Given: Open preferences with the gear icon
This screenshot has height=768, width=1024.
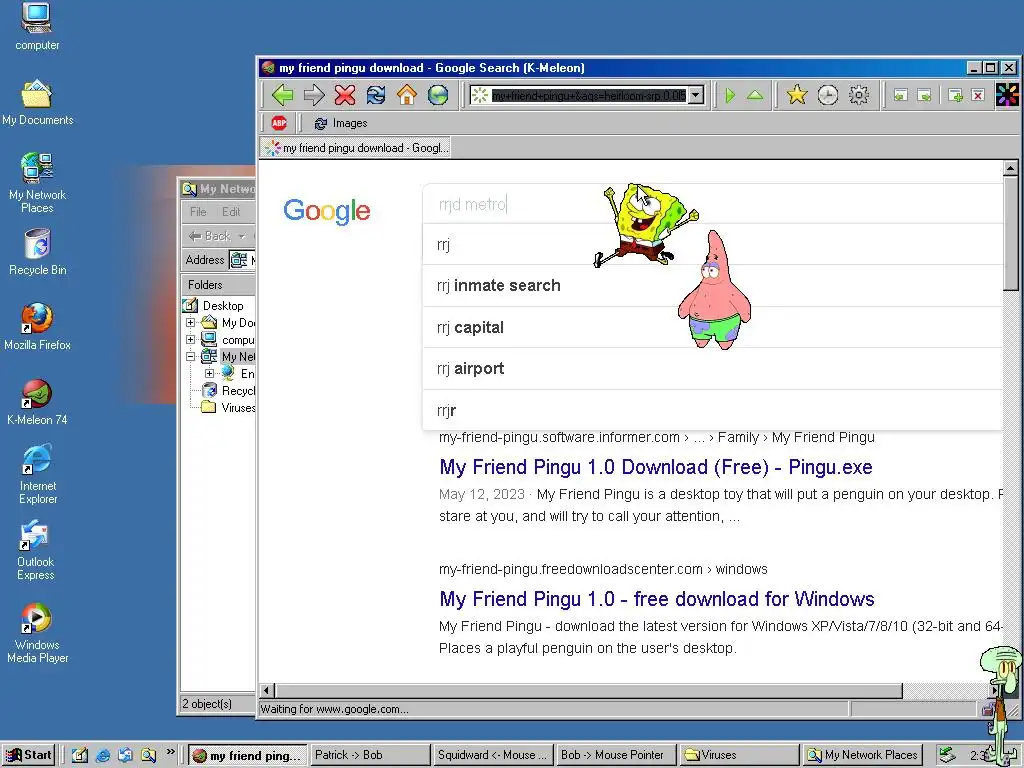Looking at the screenshot, I should 859,95.
